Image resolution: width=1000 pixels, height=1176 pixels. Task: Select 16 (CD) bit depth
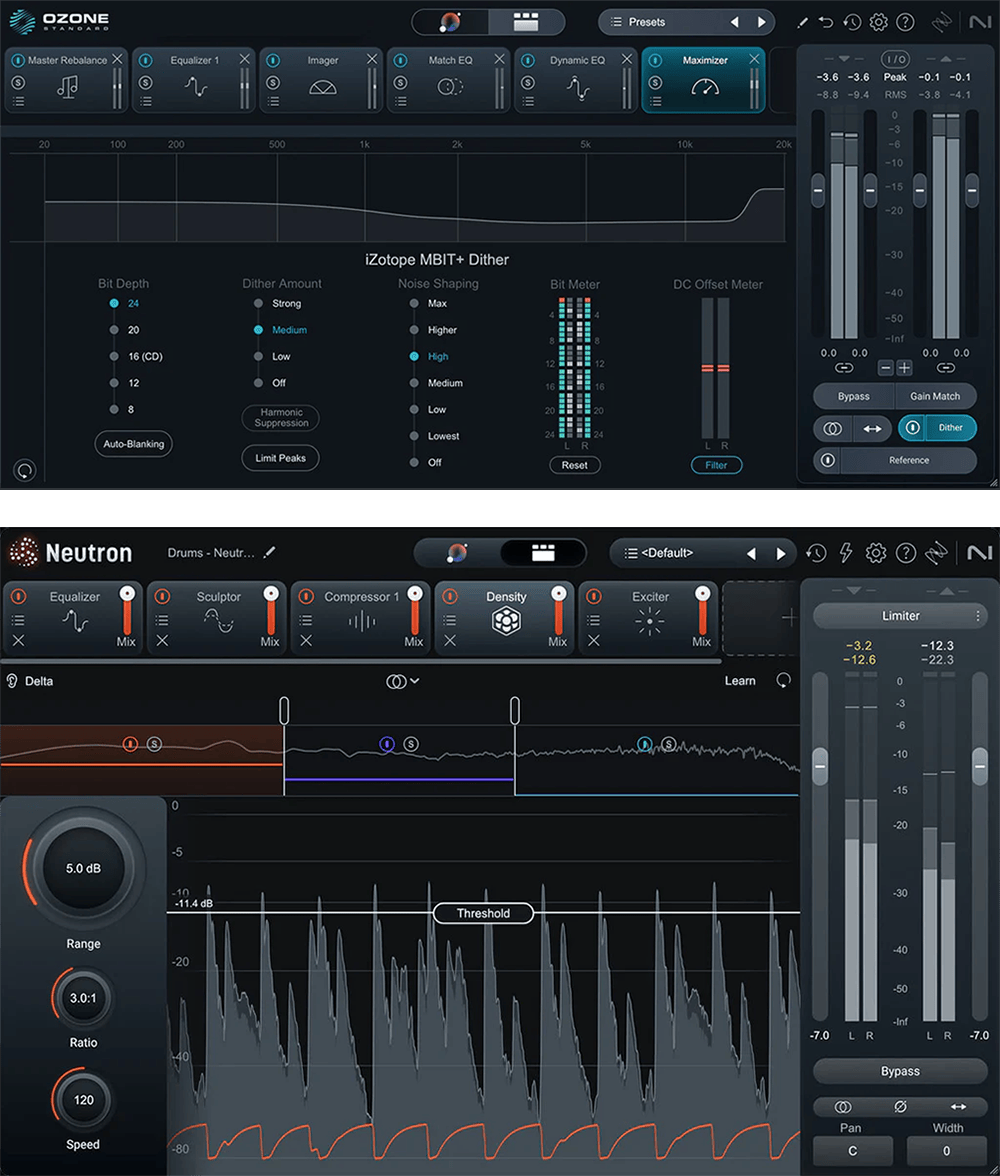[115, 356]
